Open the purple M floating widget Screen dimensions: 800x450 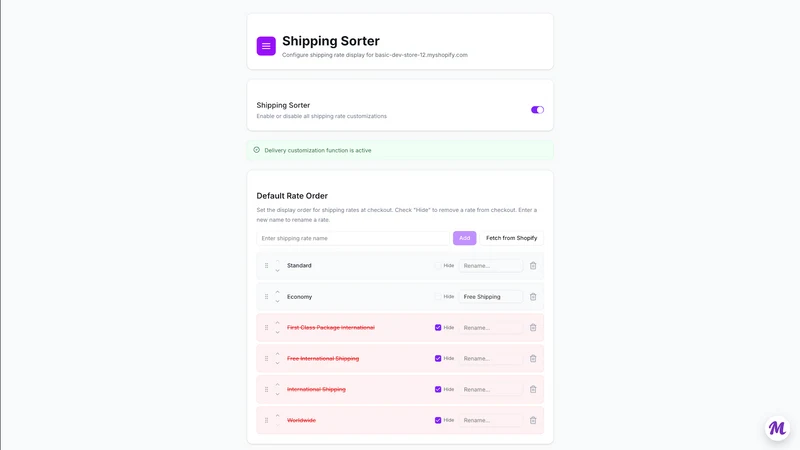click(778, 429)
